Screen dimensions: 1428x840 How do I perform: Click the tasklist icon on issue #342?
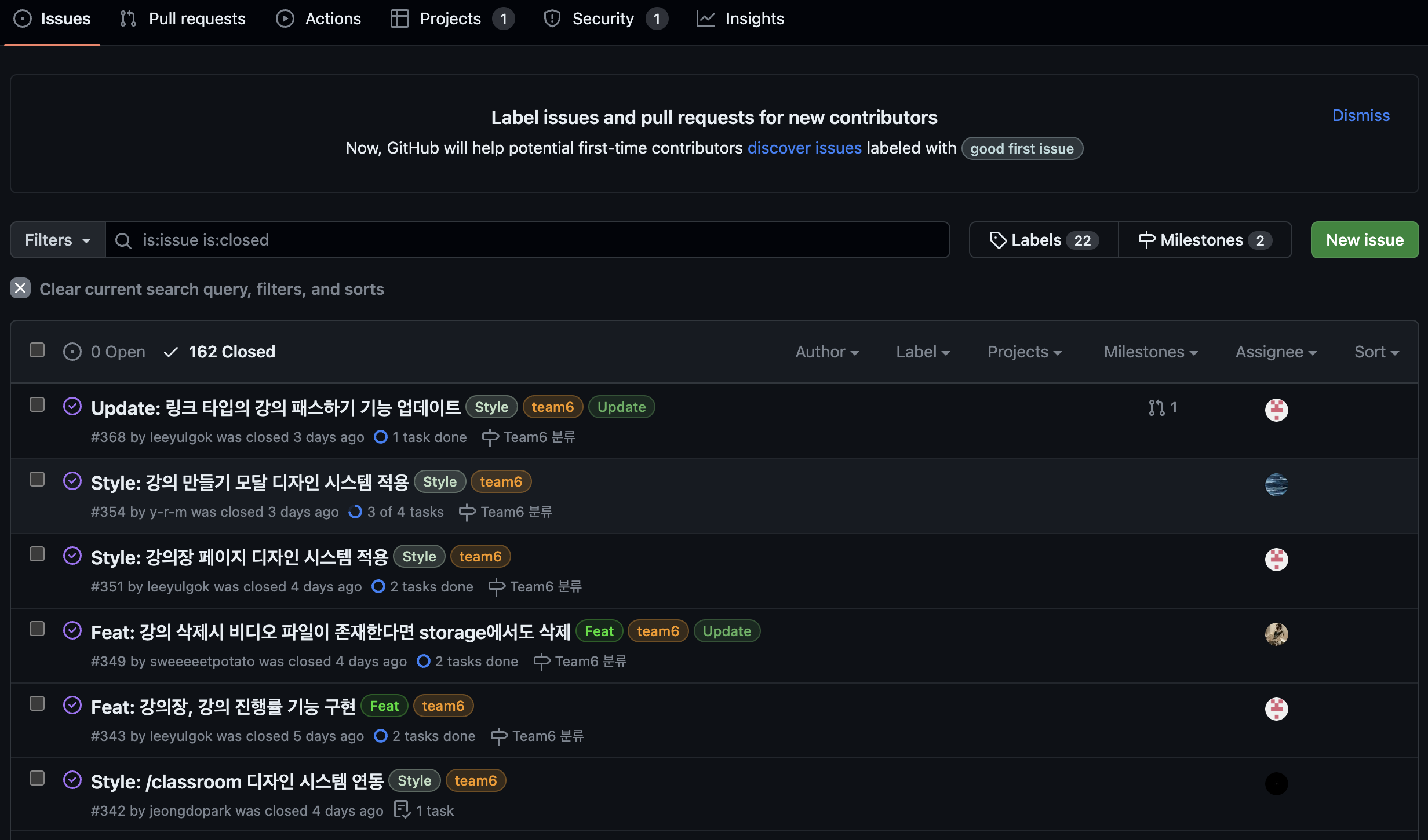[x=402, y=810]
